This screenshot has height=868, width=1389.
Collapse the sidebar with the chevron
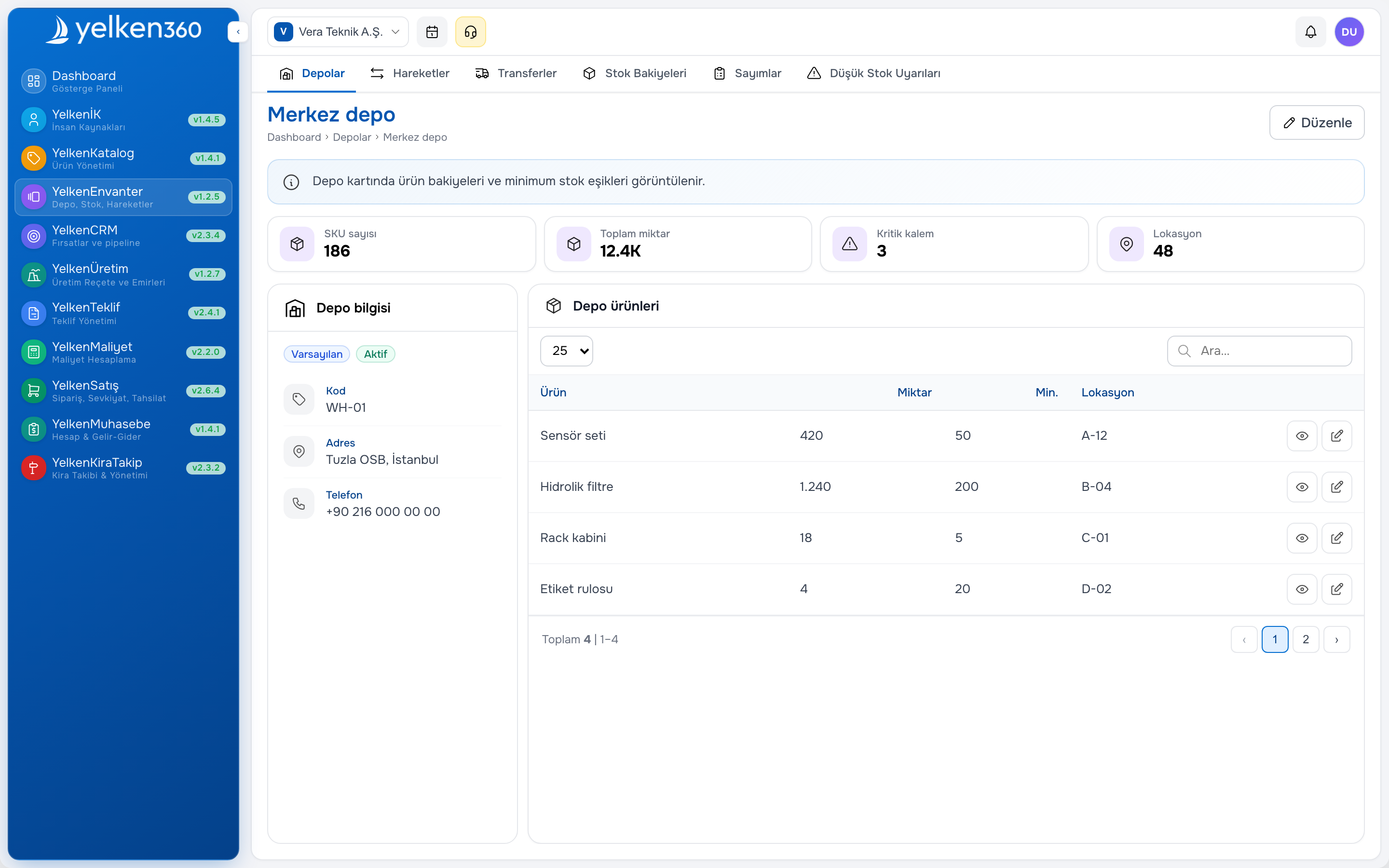238,31
